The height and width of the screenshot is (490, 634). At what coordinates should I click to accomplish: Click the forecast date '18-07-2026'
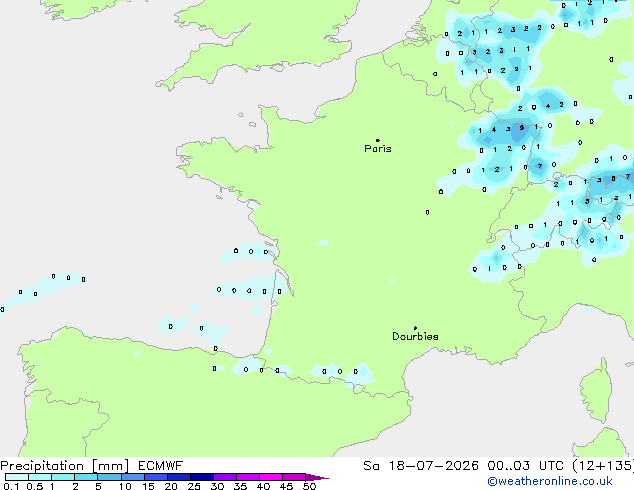click(x=433, y=466)
